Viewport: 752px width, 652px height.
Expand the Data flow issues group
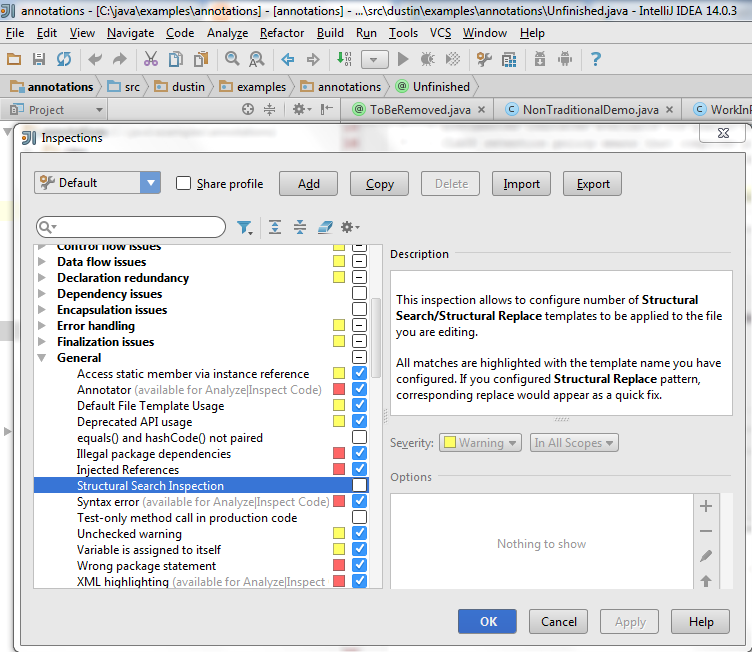coord(42,261)
